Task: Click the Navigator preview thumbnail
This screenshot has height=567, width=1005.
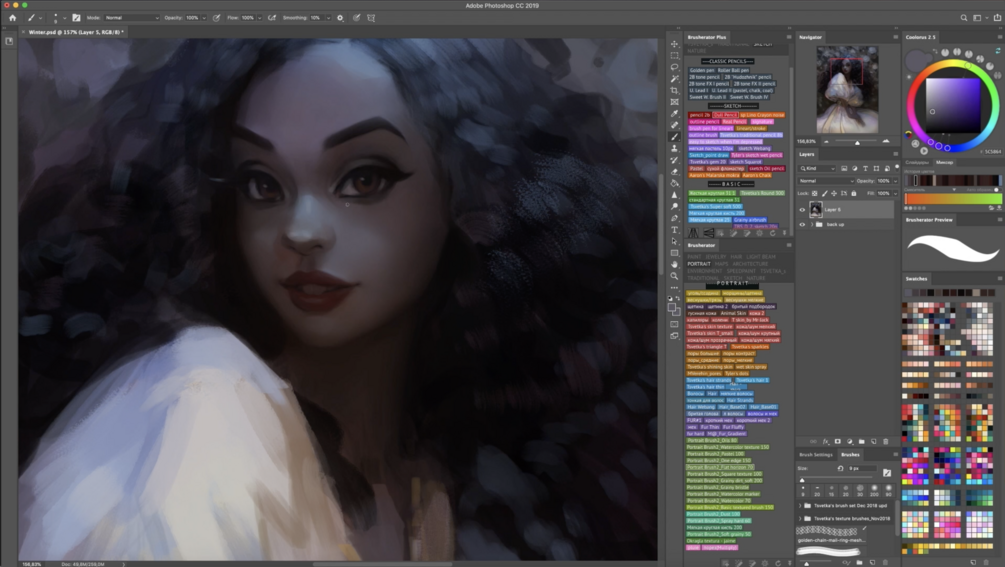Action: (x=847, y=89)
